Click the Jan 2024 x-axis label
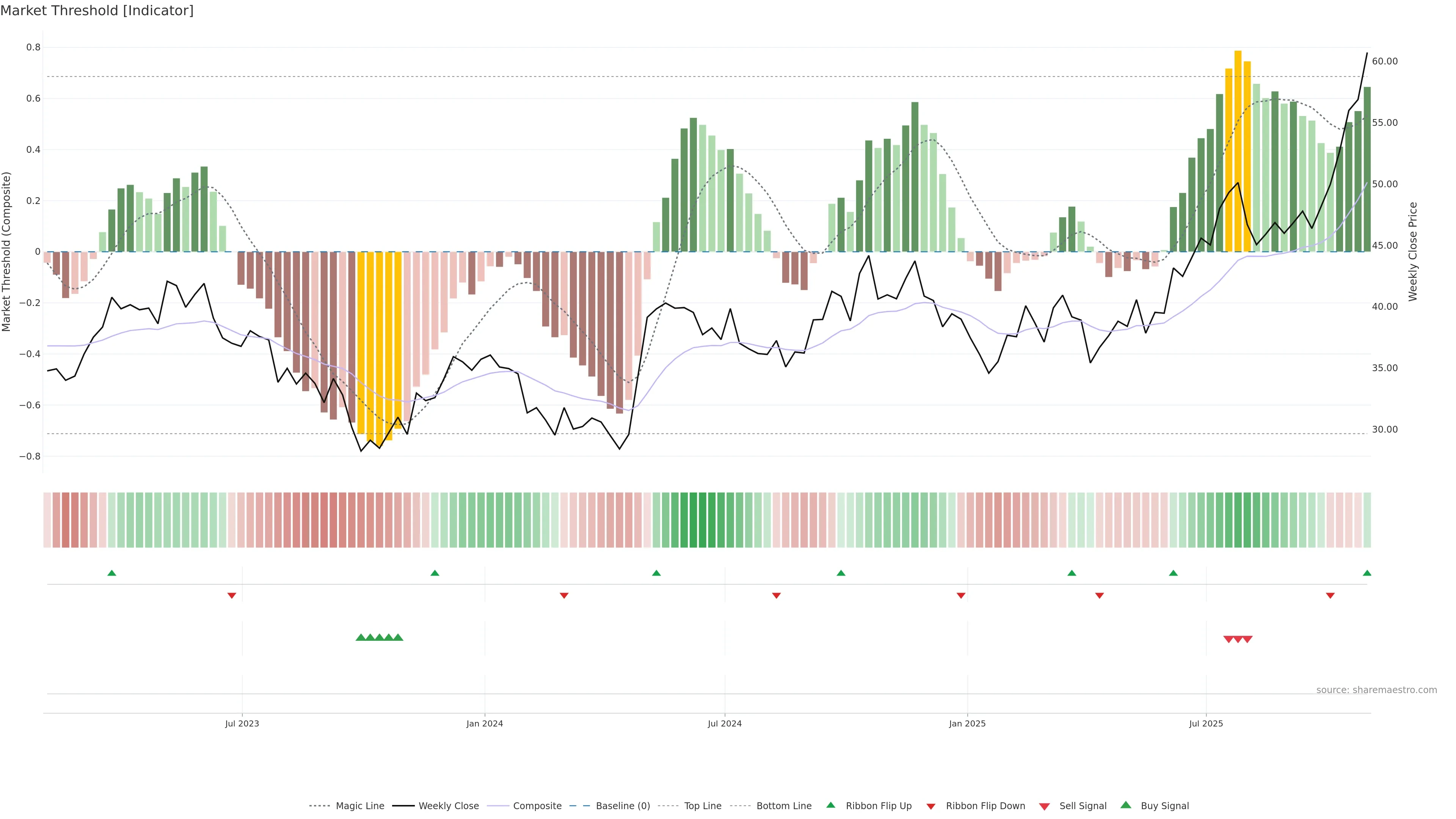This screenshot has height=819, width=1456. coord(485,723)
